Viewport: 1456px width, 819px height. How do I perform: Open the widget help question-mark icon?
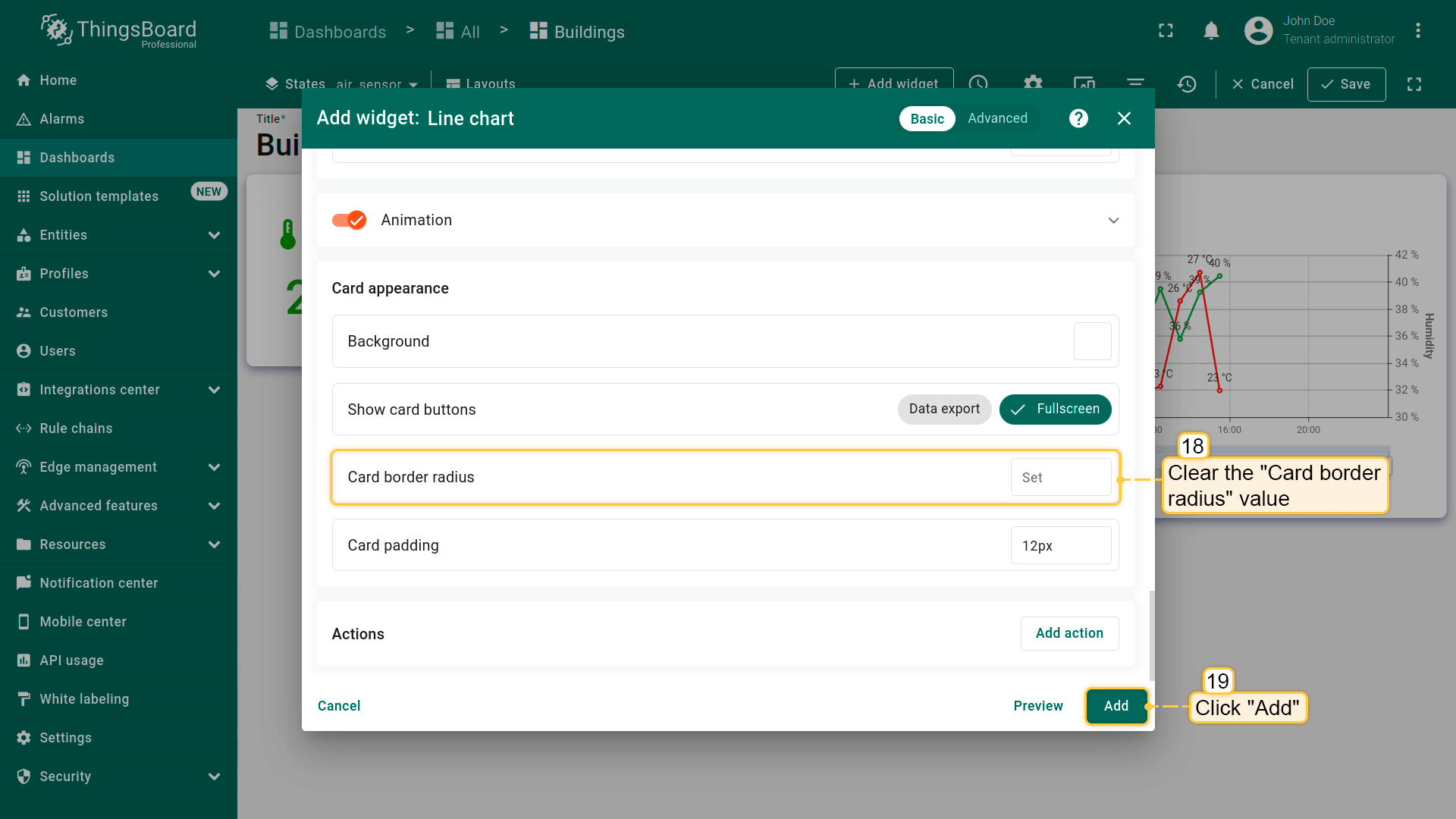pos(1078,118)
